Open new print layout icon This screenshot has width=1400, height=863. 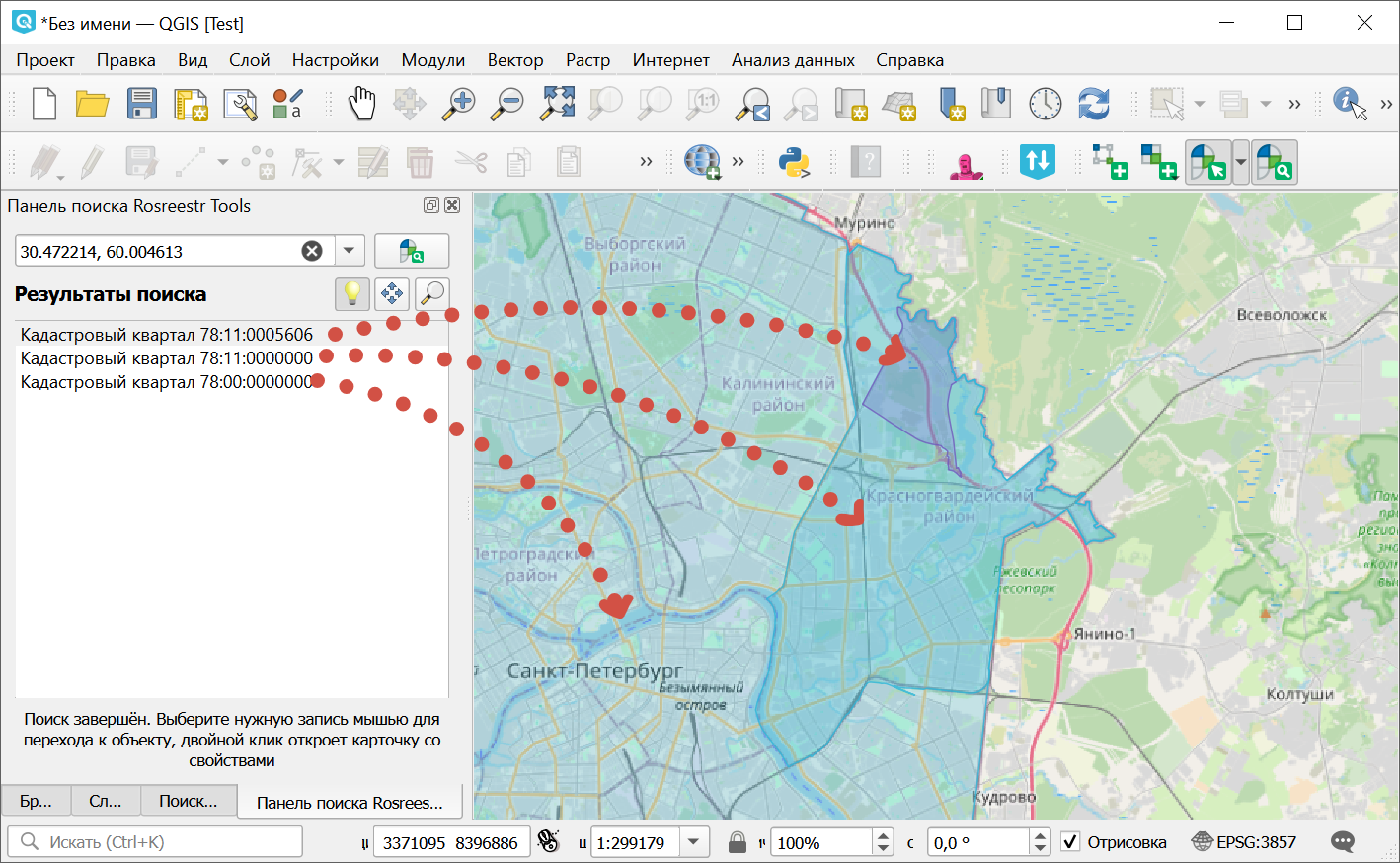(191, 104)
